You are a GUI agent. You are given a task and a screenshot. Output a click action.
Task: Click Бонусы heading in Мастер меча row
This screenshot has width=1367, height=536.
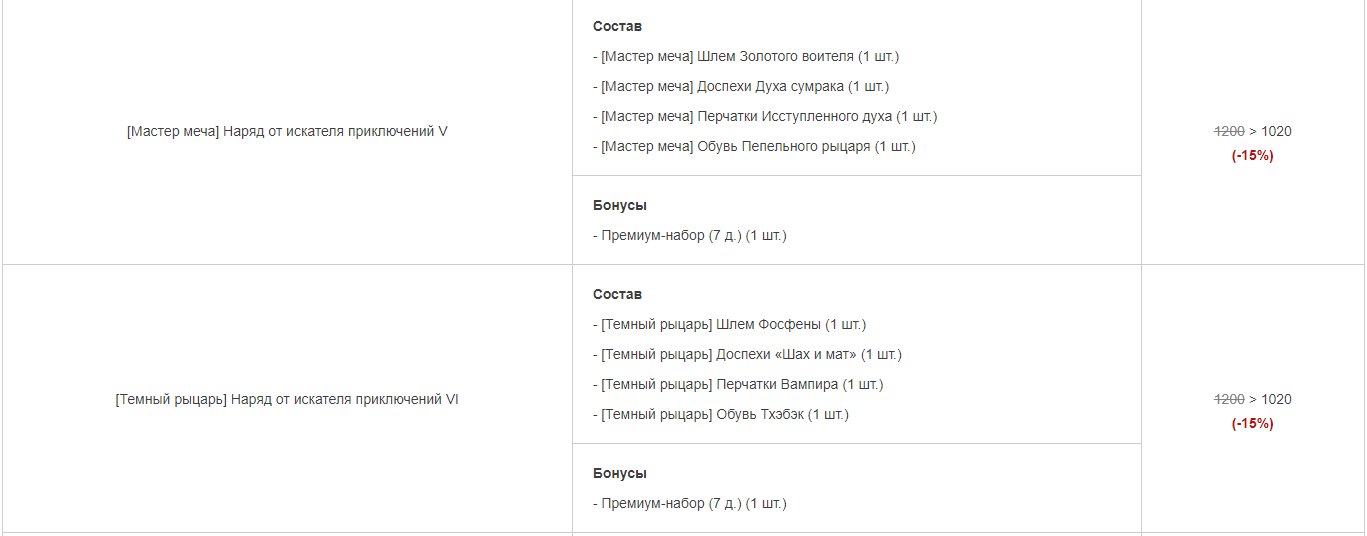(x=620, y=205)
